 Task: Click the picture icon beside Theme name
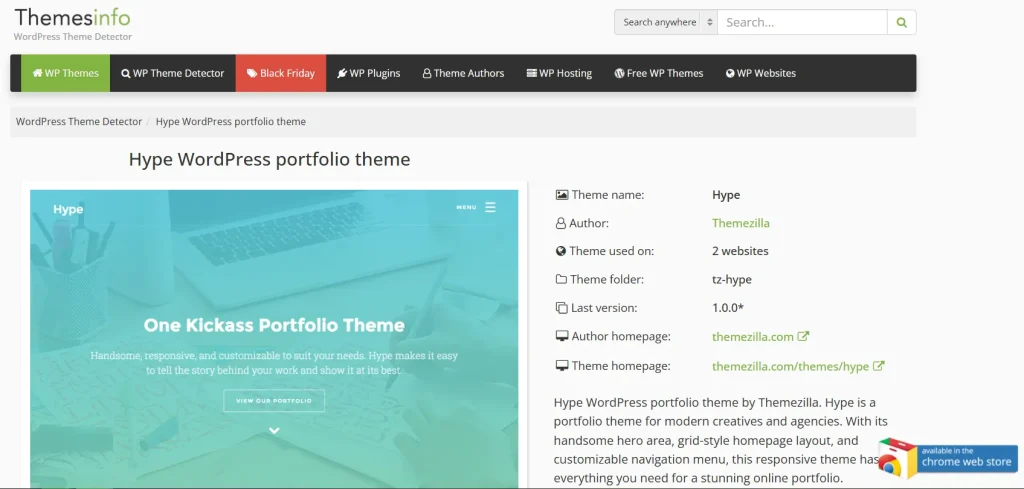point(562,195)
